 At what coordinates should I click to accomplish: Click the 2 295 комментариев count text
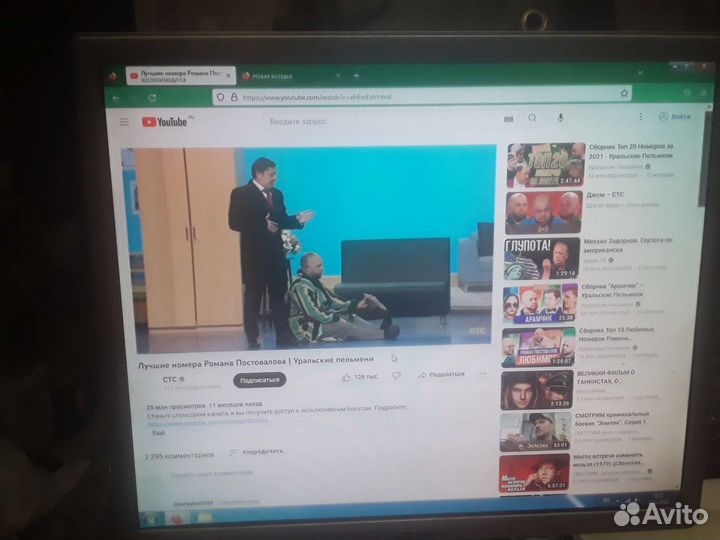(x=180, y=456)
